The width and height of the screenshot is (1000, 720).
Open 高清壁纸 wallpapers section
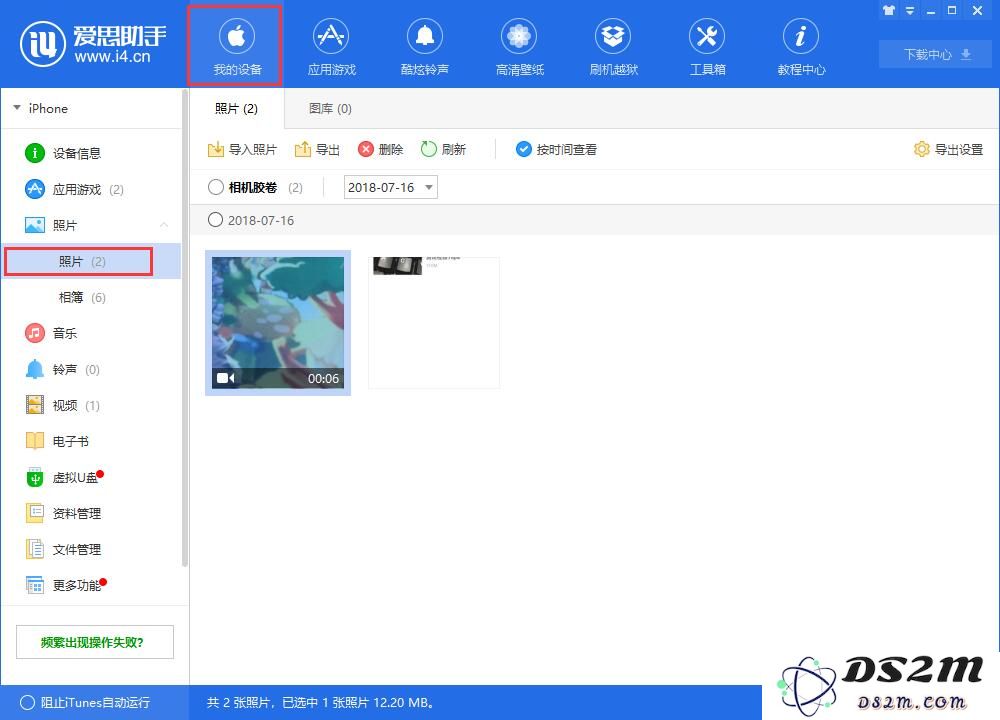[x=519, y=46]
